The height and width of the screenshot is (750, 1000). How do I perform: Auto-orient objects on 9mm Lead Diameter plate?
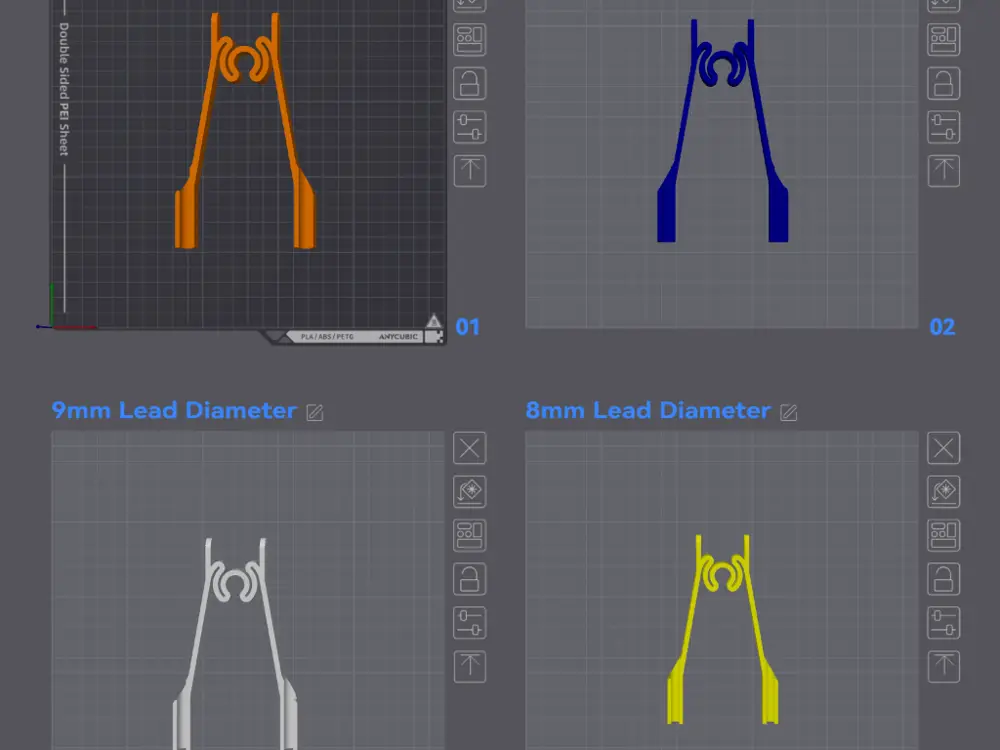tap(469, 492)
